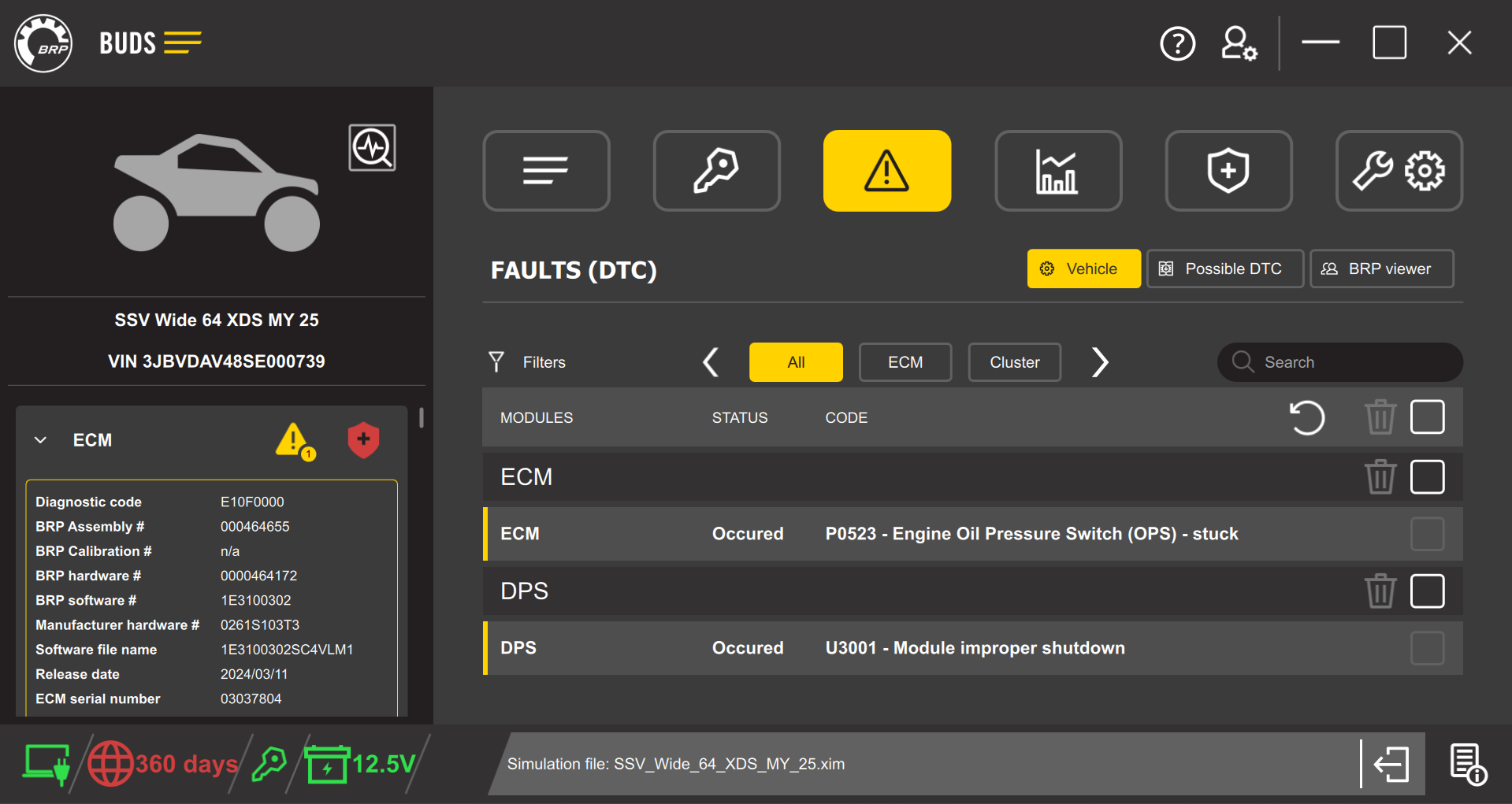Click the right chevron to view more module filters
The width and height of the screenshot is (1512, 804).
tap(1100, 362)
